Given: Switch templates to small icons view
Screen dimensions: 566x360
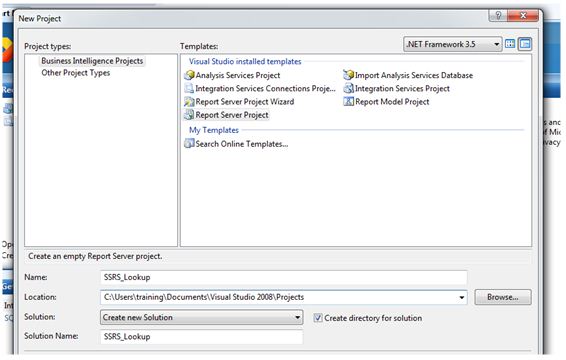Looking at the screenshot, I should pos(525,44).
